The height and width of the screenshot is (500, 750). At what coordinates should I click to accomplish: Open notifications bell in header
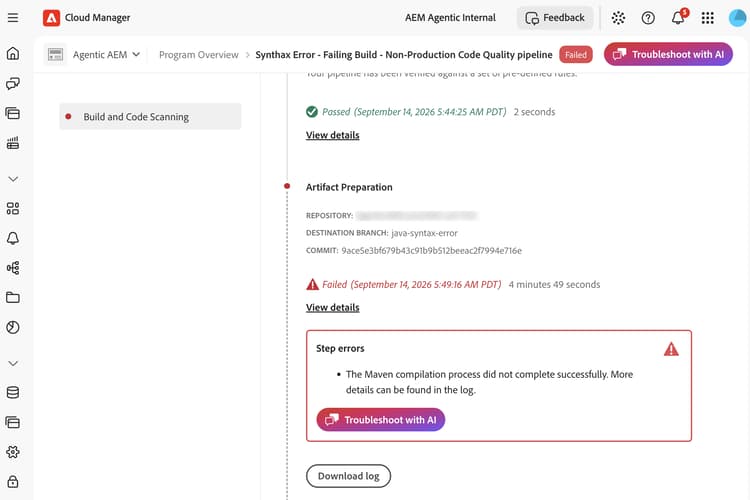coord(678,18)
